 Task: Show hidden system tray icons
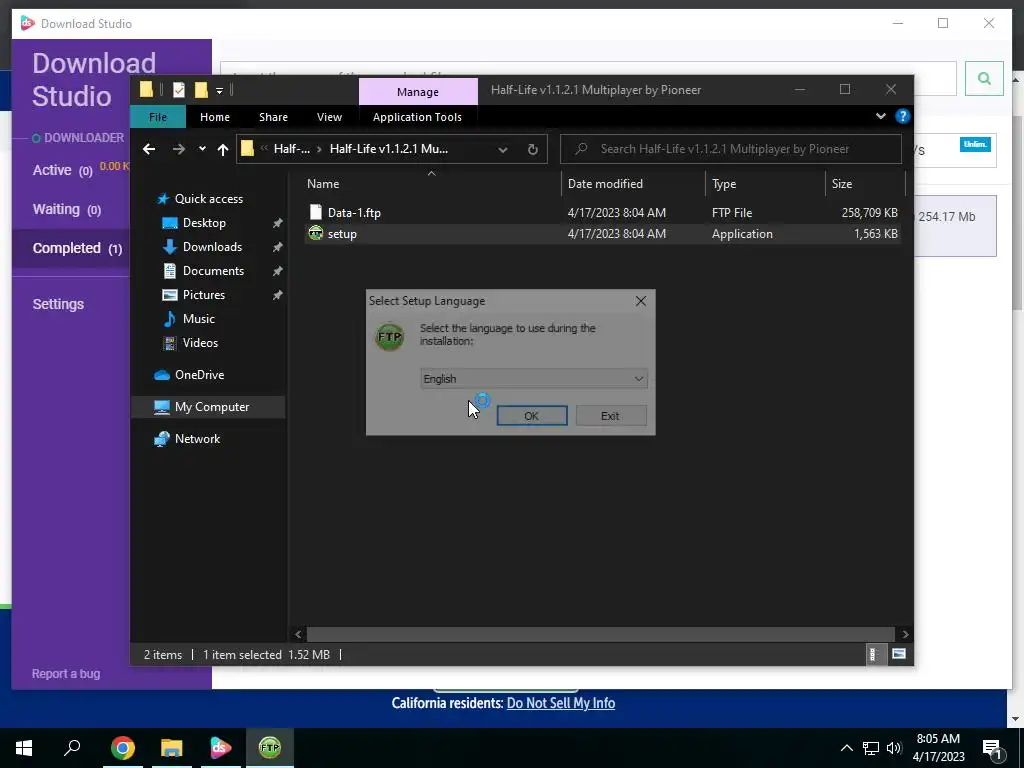click(846, 748)
